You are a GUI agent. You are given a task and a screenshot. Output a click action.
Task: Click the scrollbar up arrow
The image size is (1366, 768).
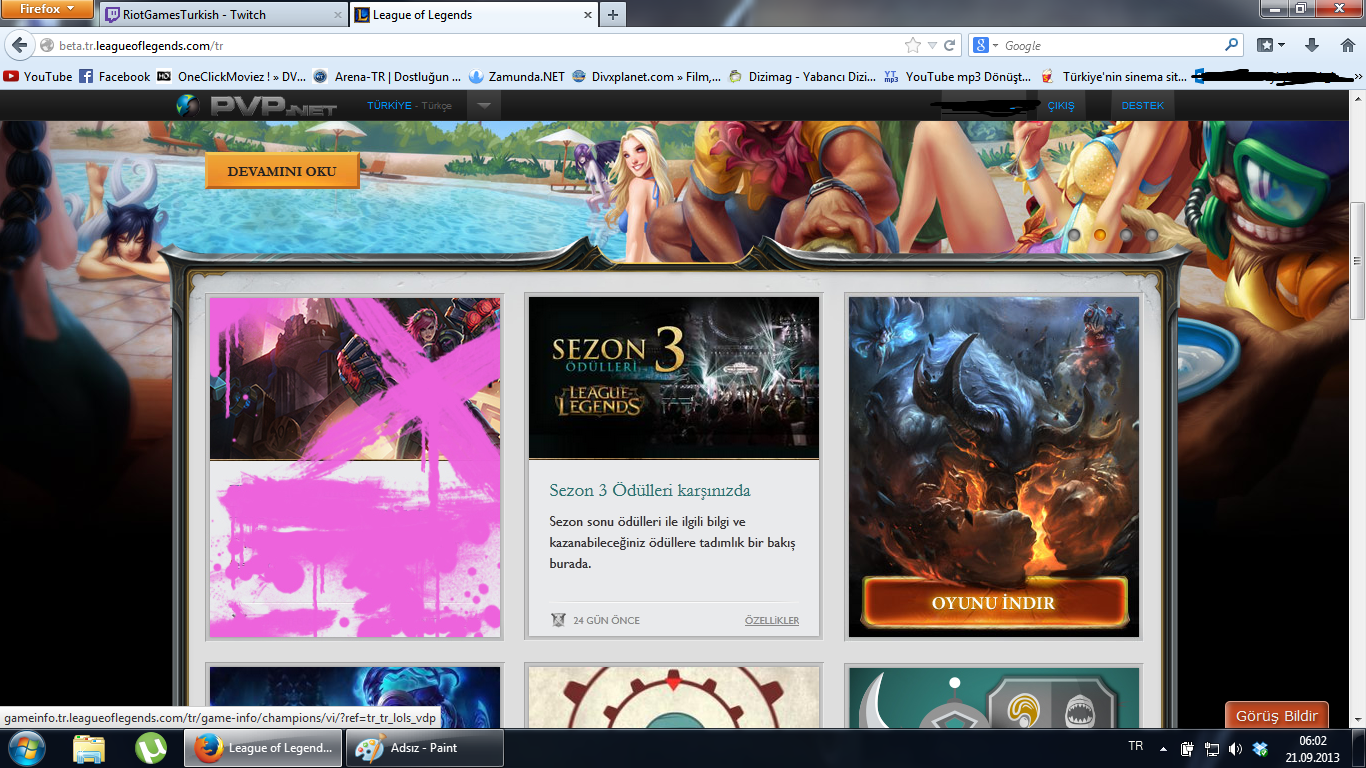(1357, 98)
